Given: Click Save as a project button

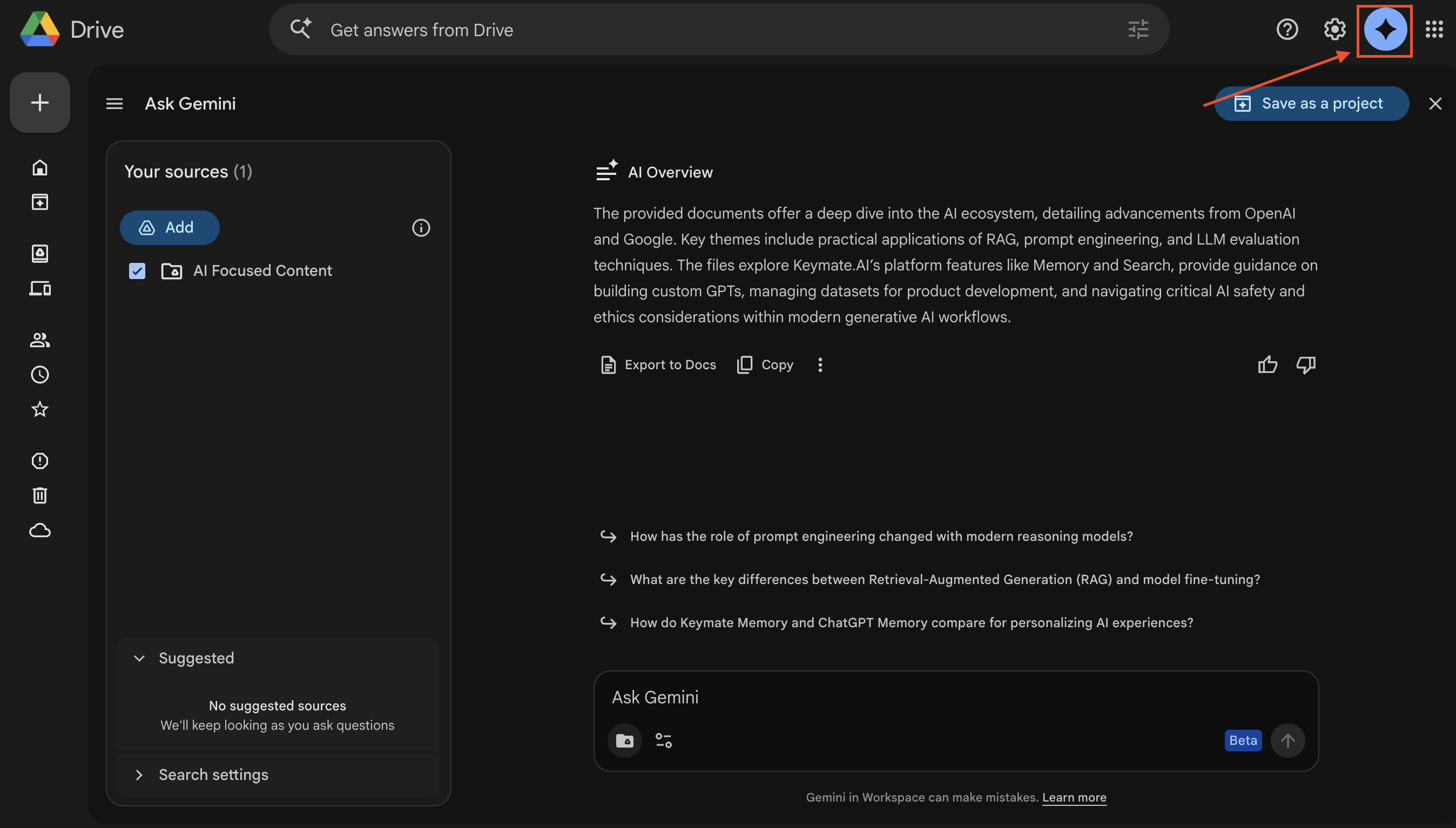Looking at the screenshot, I should click(x=1311, y=104).
